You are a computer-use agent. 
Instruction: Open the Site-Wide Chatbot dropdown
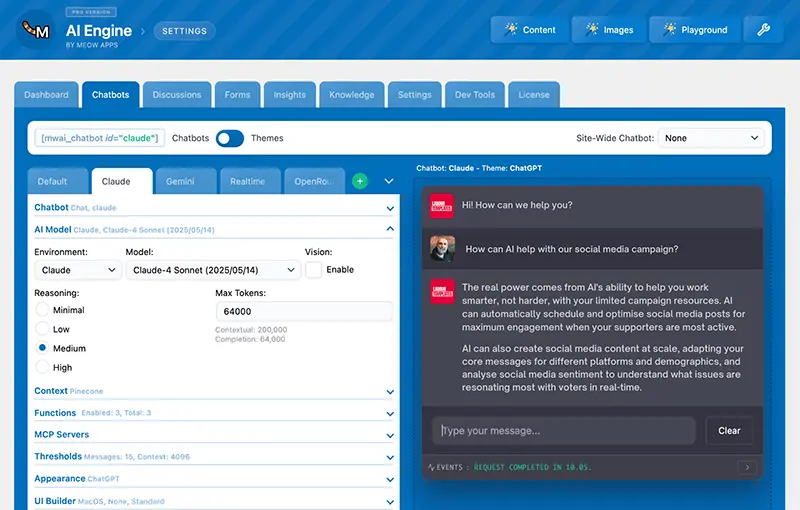point(712,138)
